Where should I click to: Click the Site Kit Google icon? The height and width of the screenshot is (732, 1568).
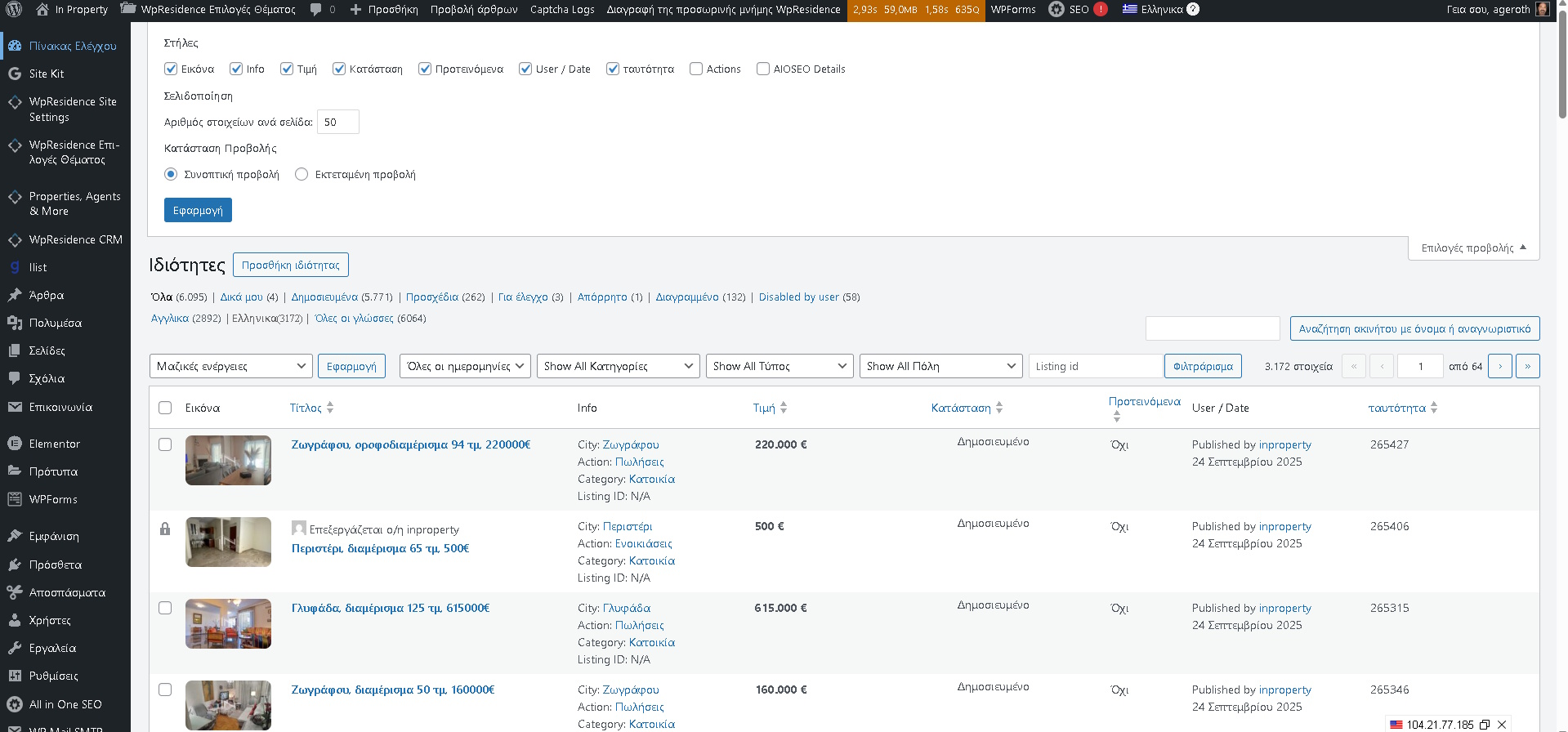[x=15, y=74]
